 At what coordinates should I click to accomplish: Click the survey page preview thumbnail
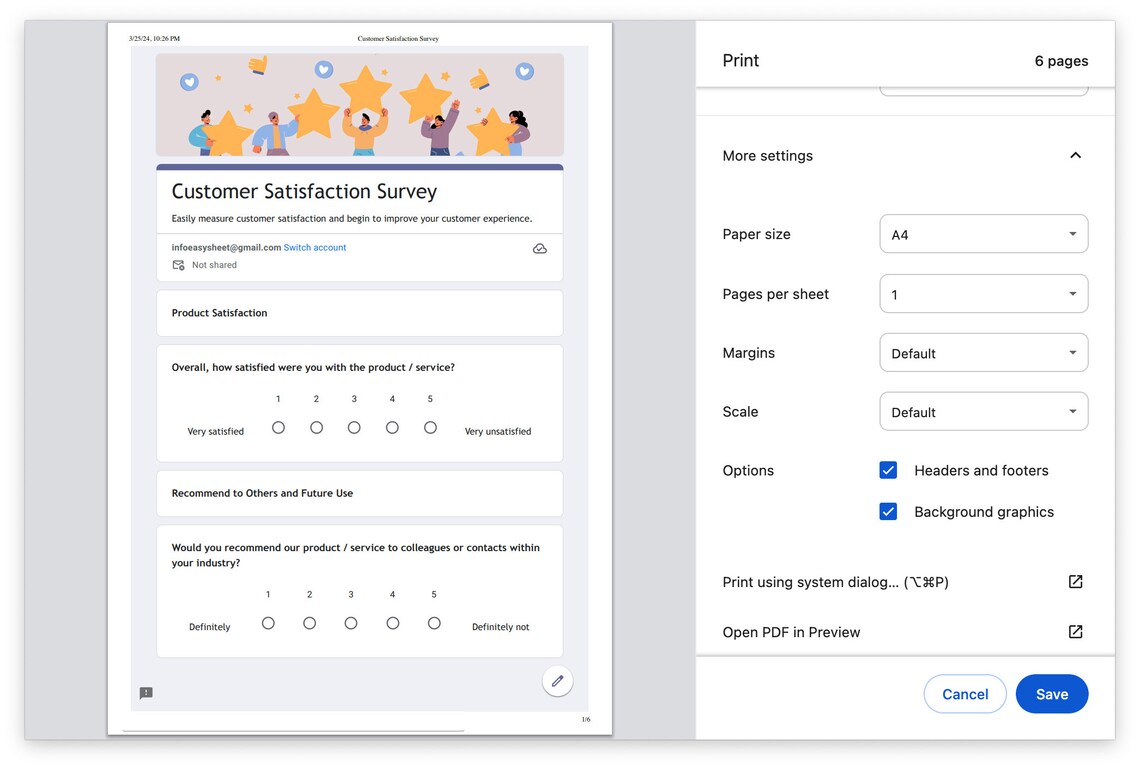pyautogui.click(x=359, y=380)
